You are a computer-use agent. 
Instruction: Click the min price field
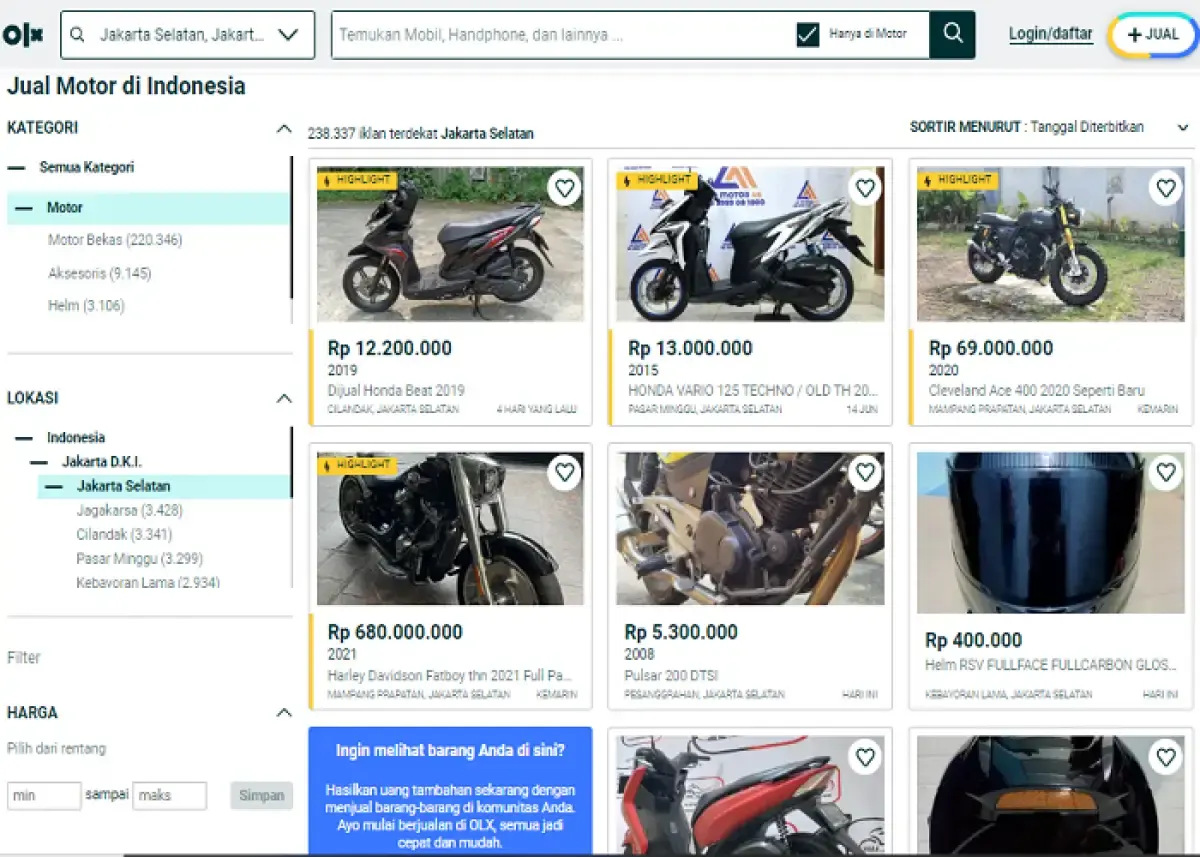pos(44,796)
